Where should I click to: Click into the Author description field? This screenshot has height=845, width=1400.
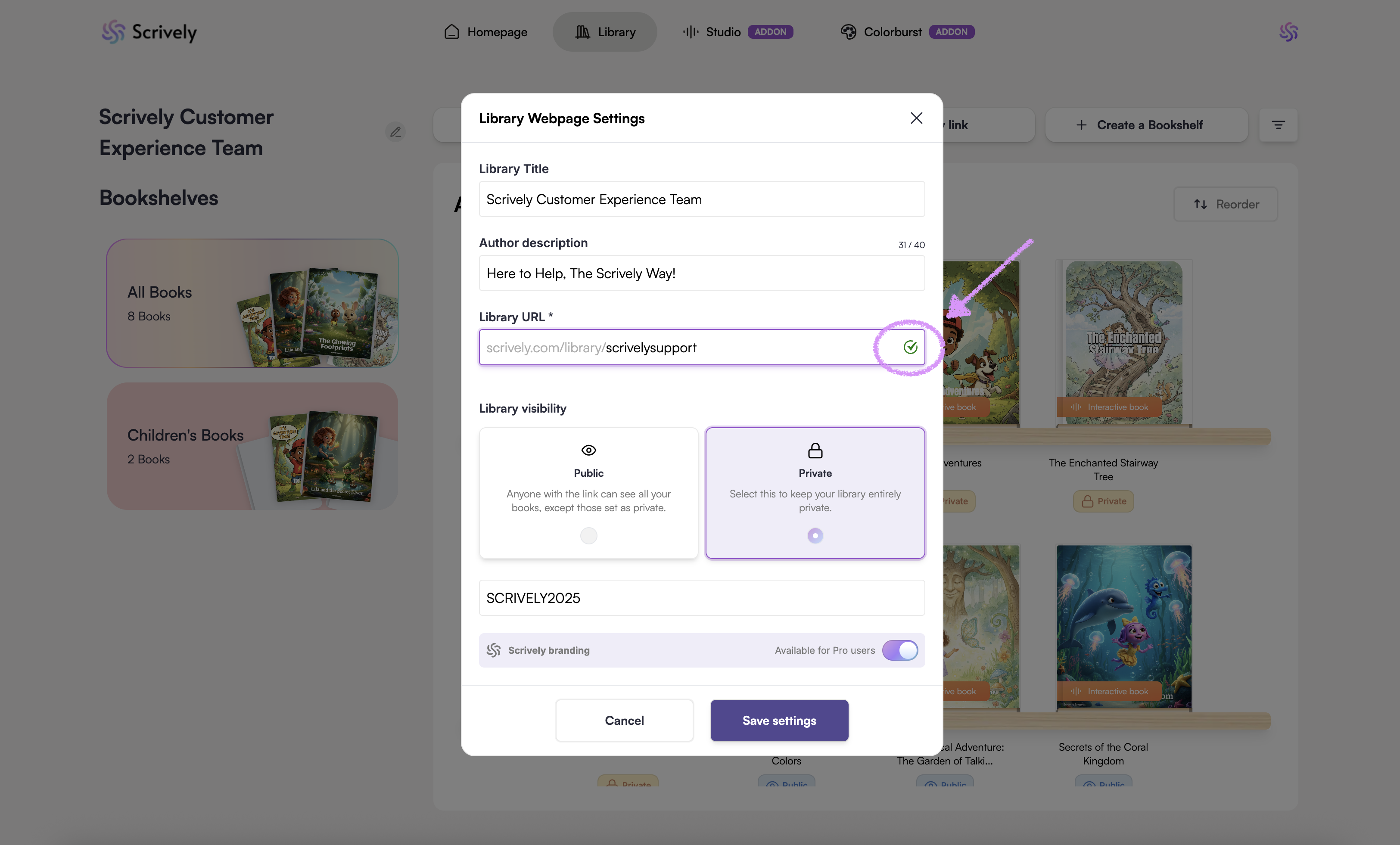(x=701, y=273)
